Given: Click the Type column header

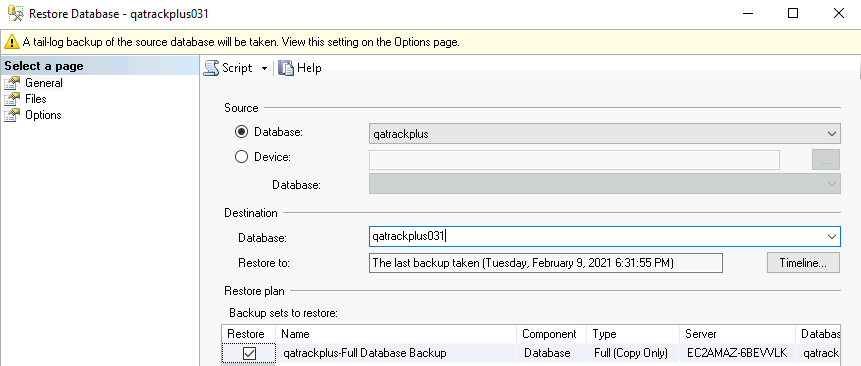Looking at the screenshot, I should click(633, 334).
